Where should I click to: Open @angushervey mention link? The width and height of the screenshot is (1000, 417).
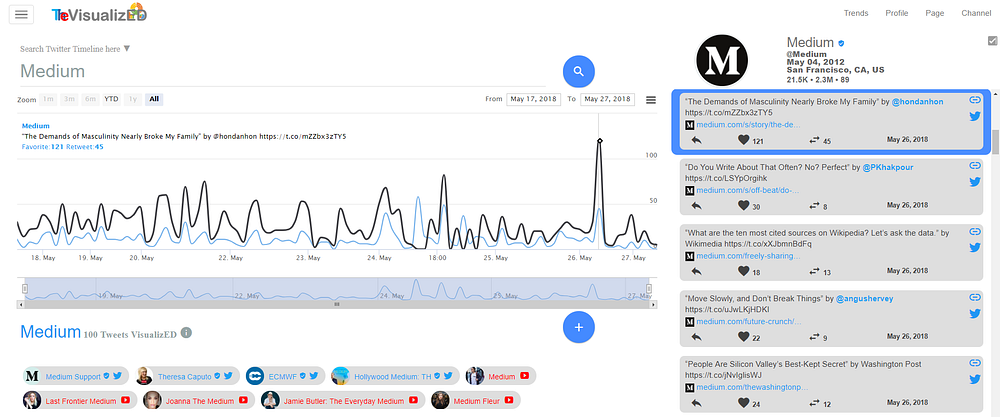(865, 298)
